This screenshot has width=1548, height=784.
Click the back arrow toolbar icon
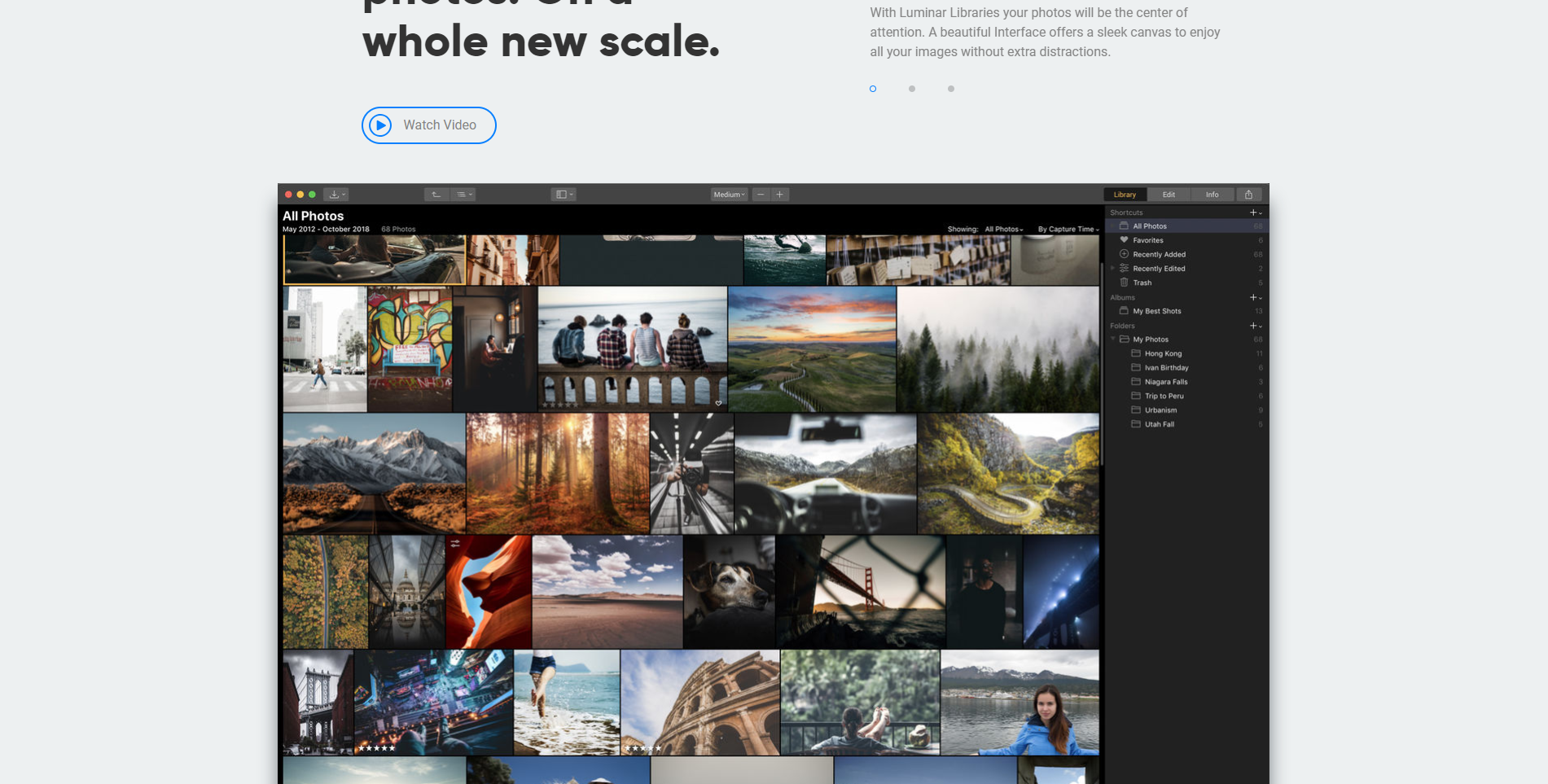[x=436, y=195]
